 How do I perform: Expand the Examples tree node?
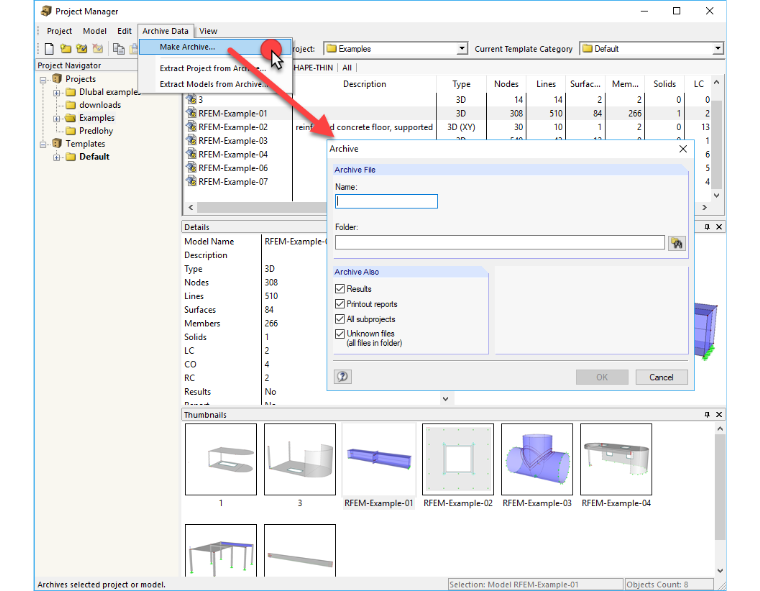57,118
